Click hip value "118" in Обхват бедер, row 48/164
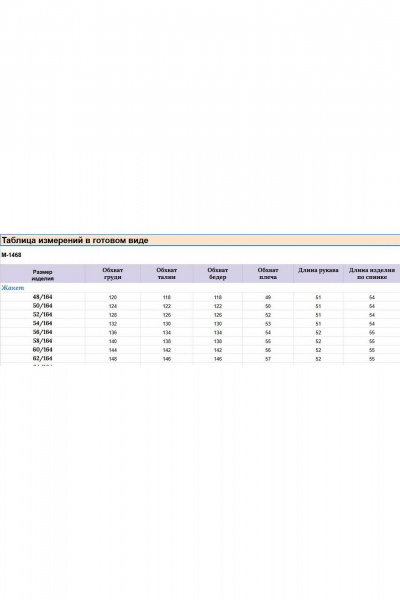The image size is (400, 600). click(x=218, y=297)
